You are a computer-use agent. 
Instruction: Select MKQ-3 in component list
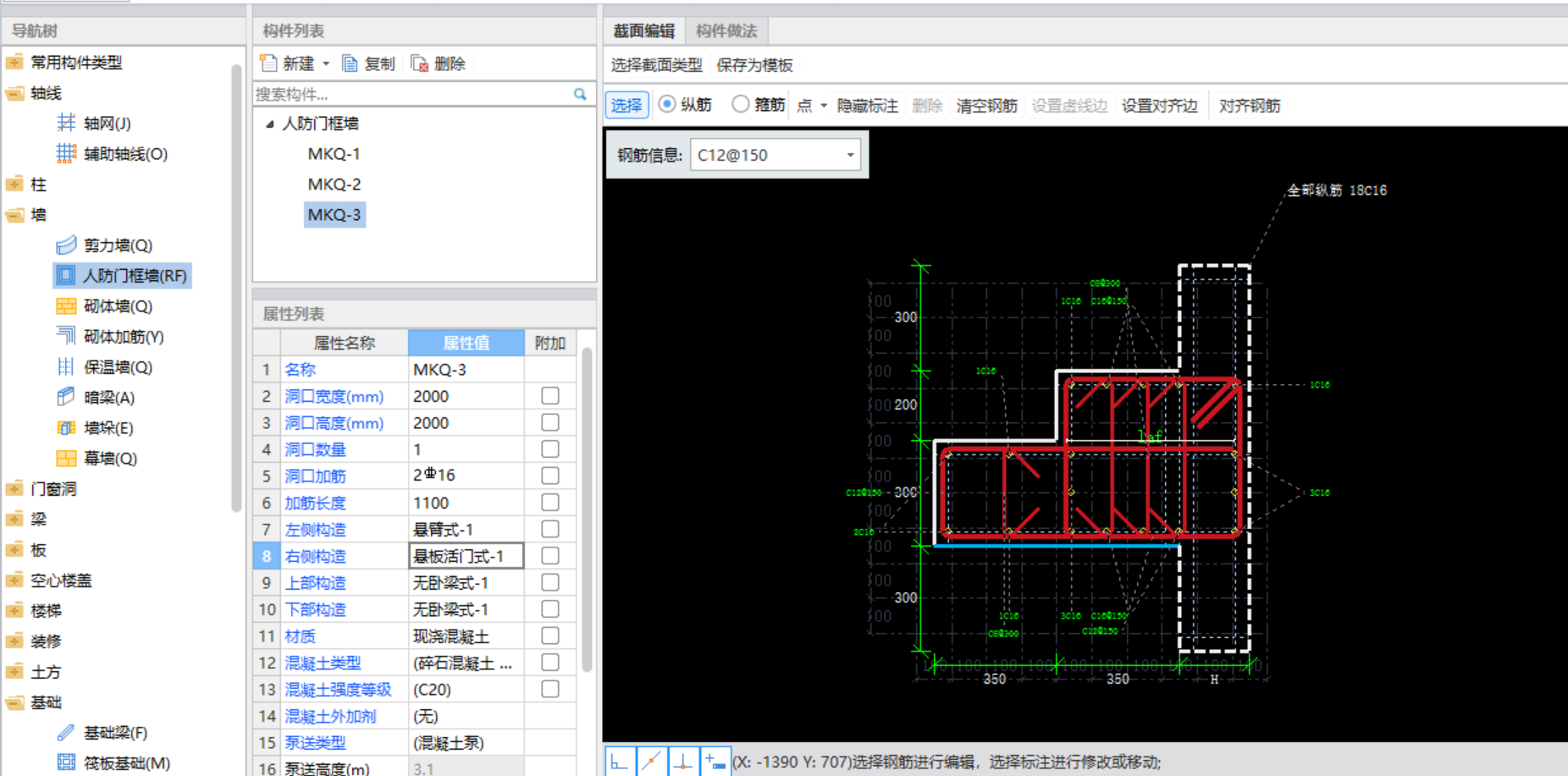(x=334, y=215)
